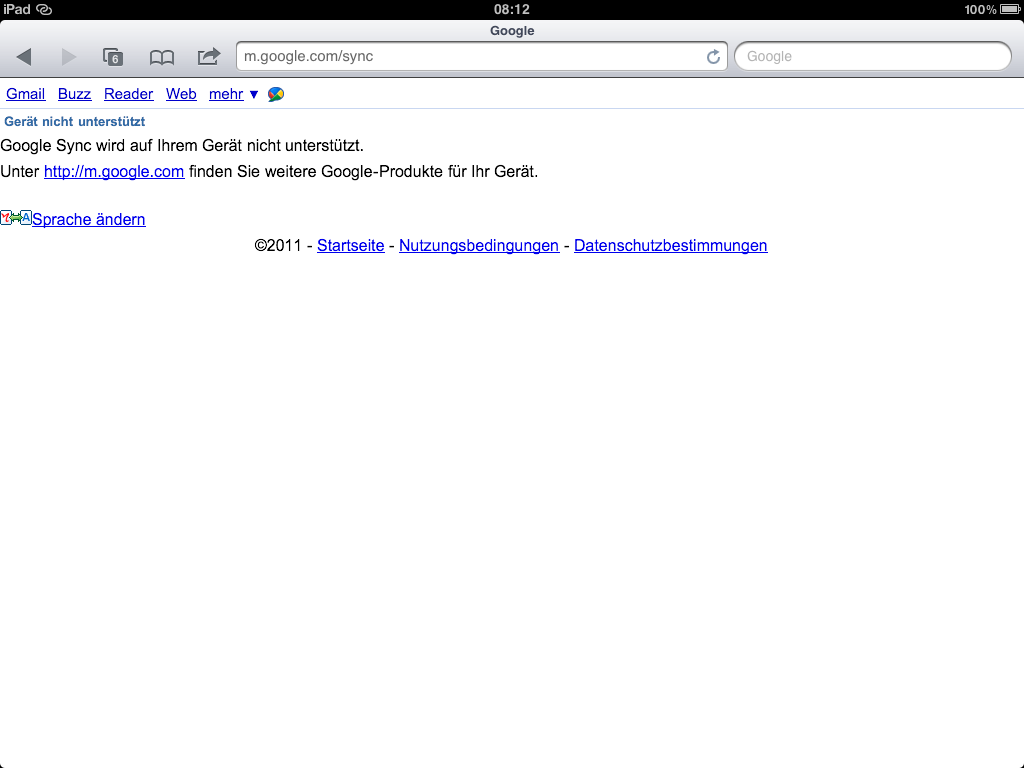Open the Datenschutzbestimmungen footer link
Image resolution: width=1024 pixels, height=768 pixels.
coord(671,246)
